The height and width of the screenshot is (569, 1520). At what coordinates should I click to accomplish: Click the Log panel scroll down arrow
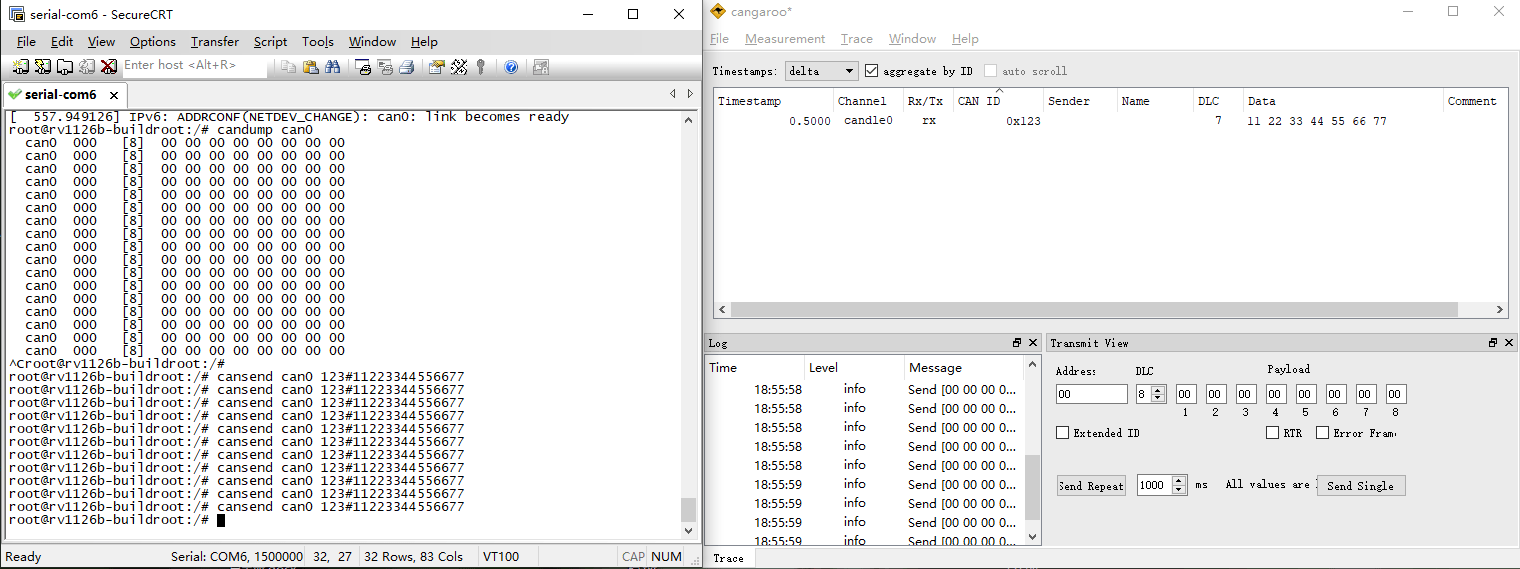(1033, 537)
